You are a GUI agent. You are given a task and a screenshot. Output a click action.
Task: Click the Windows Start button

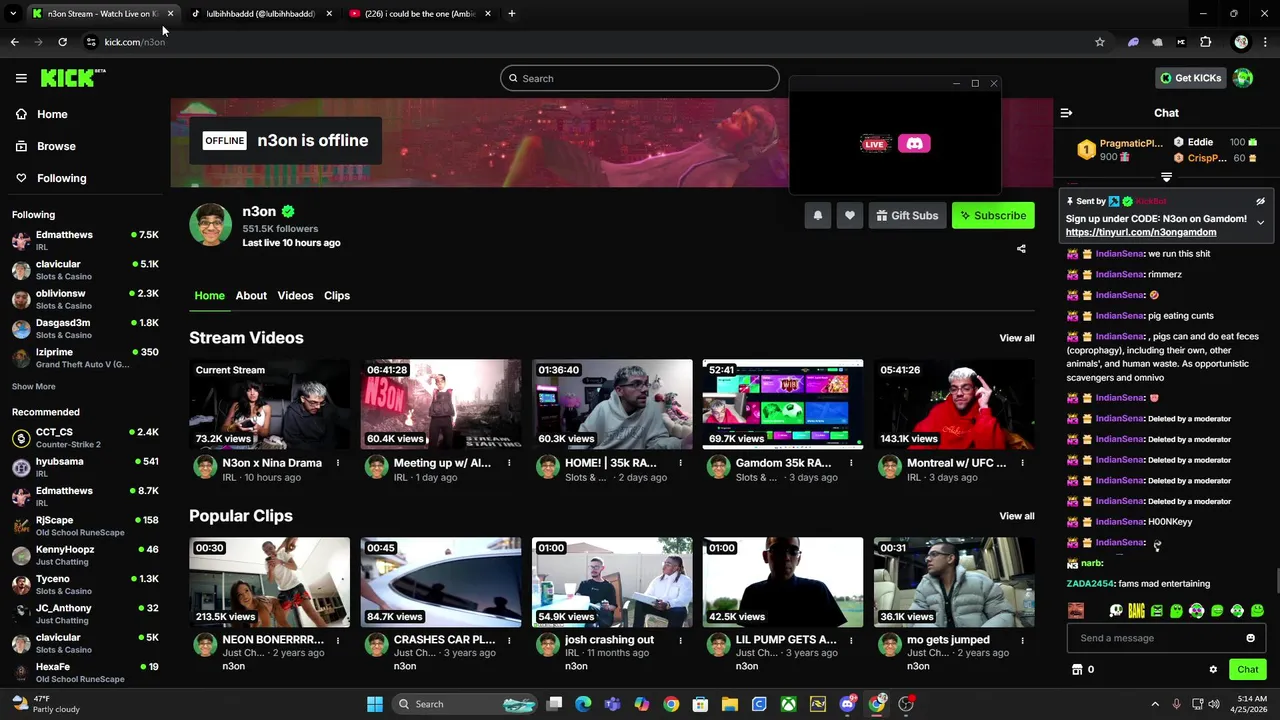coord(375,704)
